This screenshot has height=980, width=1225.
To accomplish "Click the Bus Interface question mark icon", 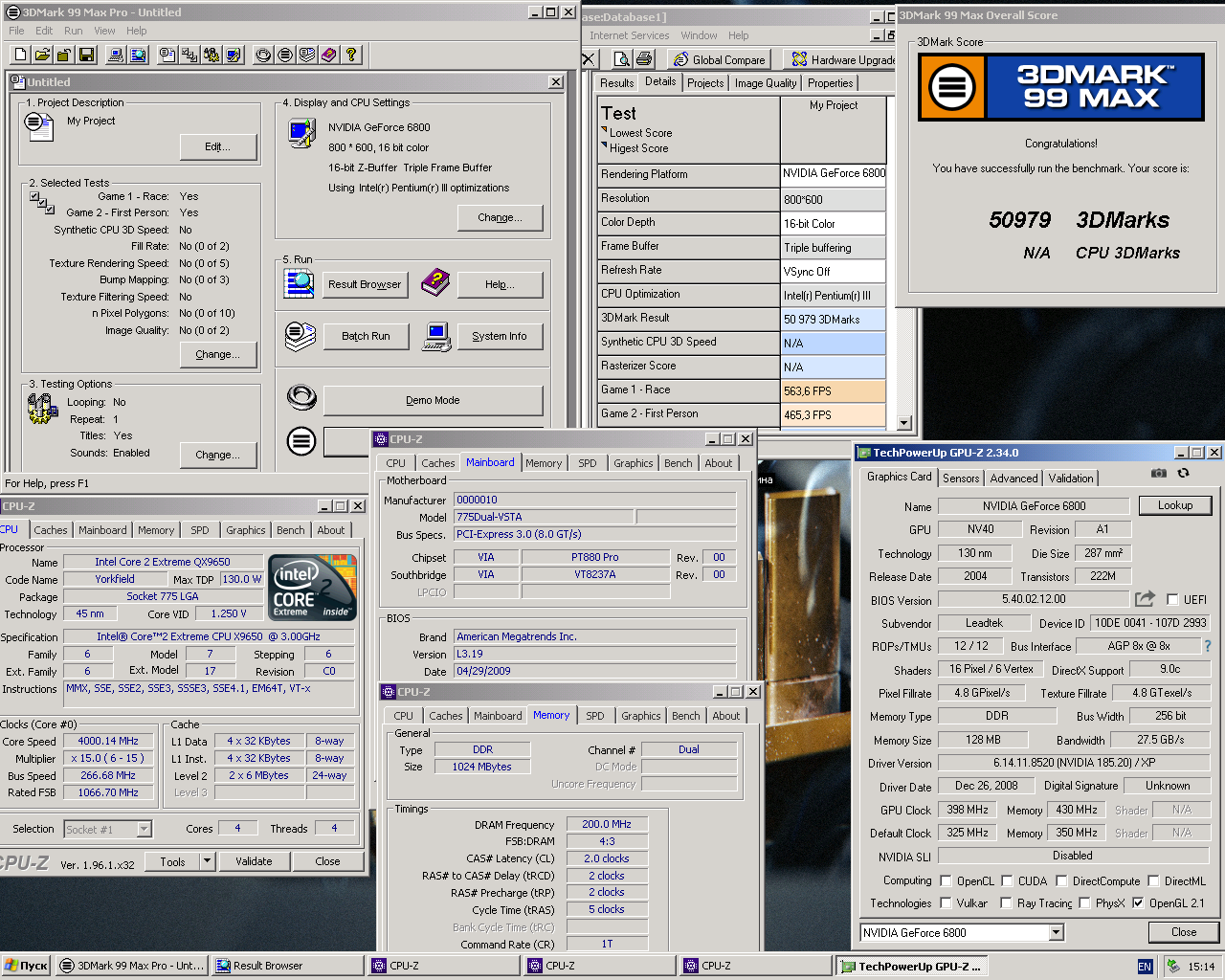I will click(x=1208, y=646).
